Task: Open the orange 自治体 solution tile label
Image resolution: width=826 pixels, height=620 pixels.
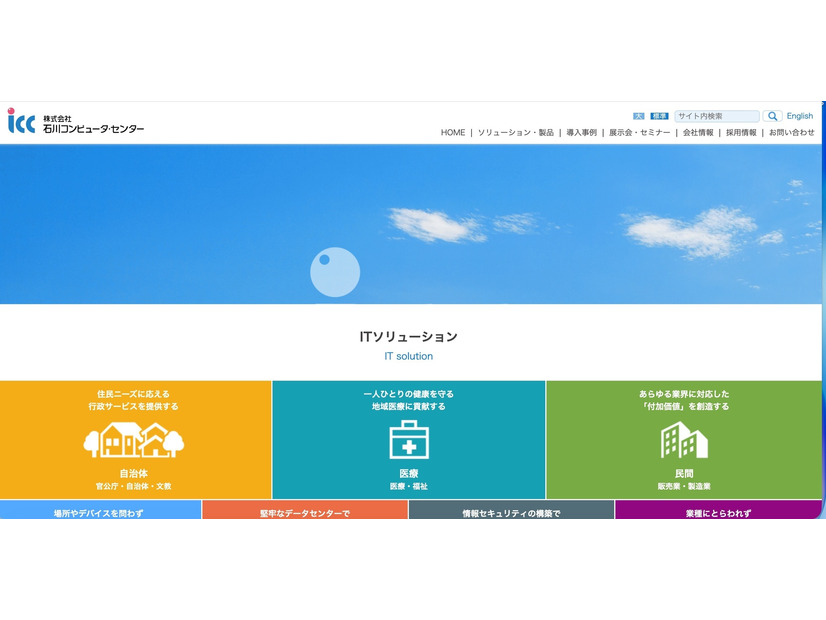Action: (x=134, y=474)
